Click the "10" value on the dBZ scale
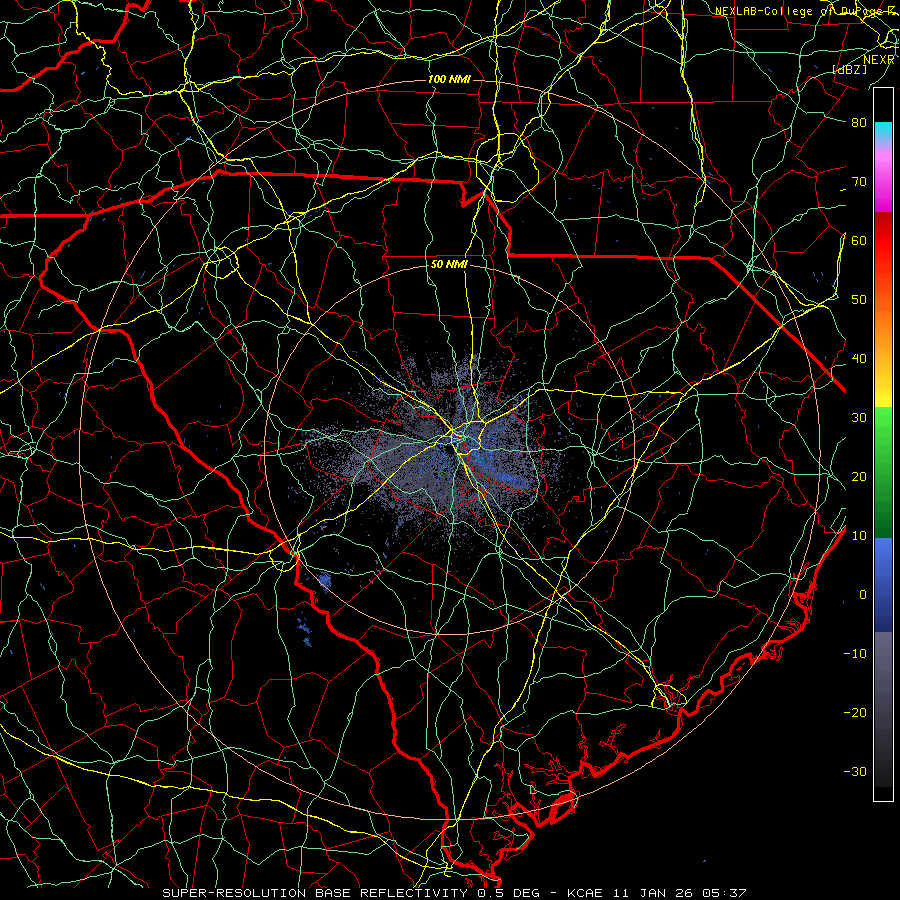This screenshot has height=900, width=900. pos(859,536)
